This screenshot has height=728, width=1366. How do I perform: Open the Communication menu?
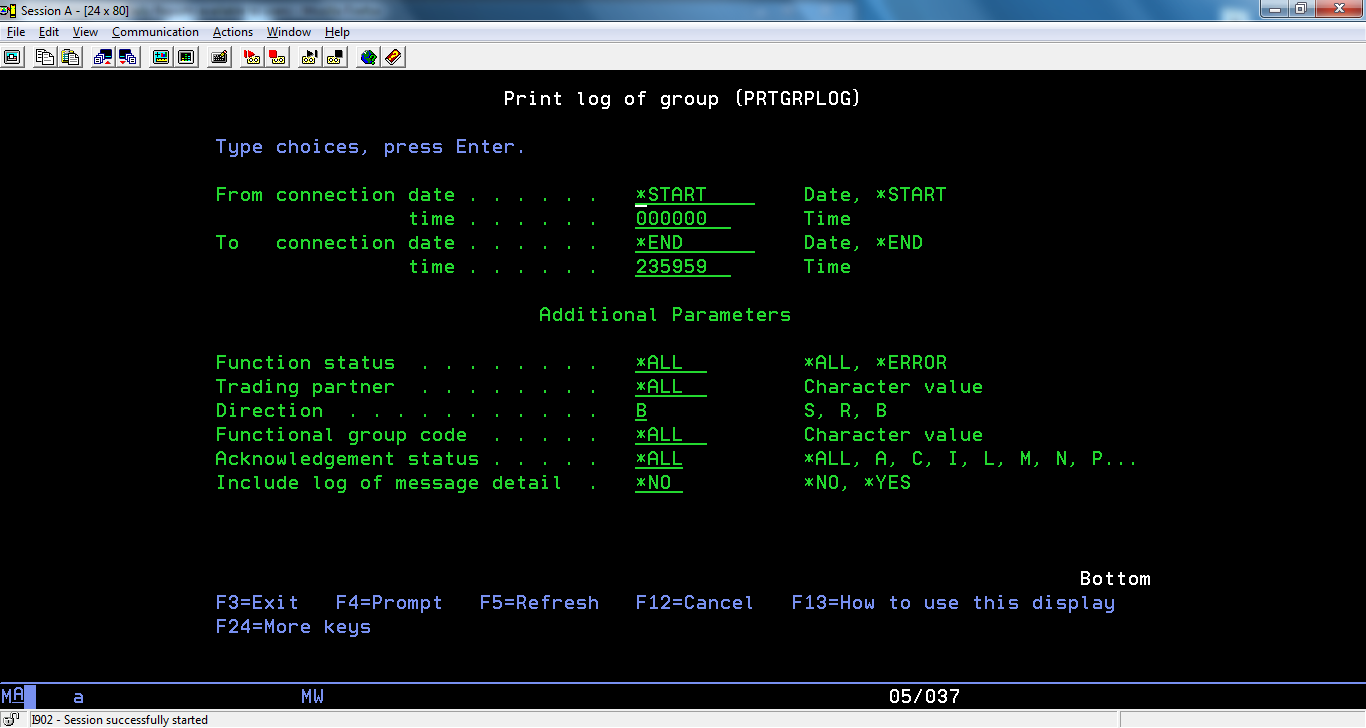coord(155,32)
